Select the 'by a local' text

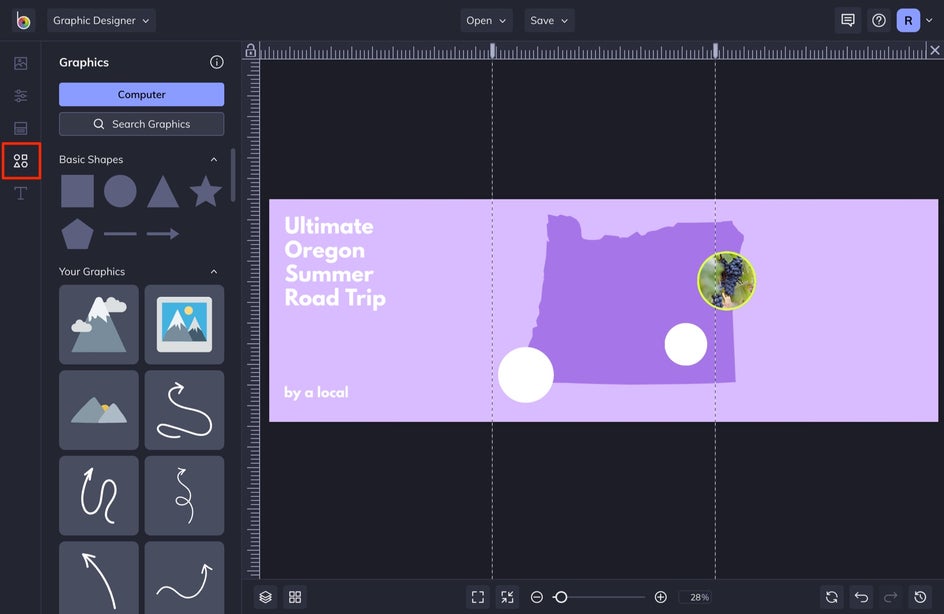(316, 392)
